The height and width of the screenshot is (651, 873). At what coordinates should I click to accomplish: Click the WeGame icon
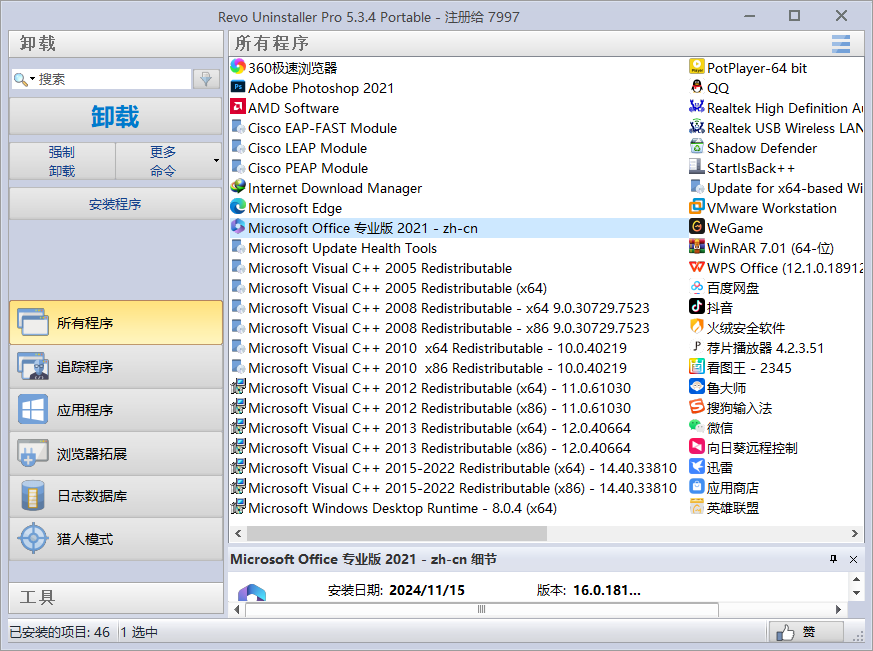(697, 227)
